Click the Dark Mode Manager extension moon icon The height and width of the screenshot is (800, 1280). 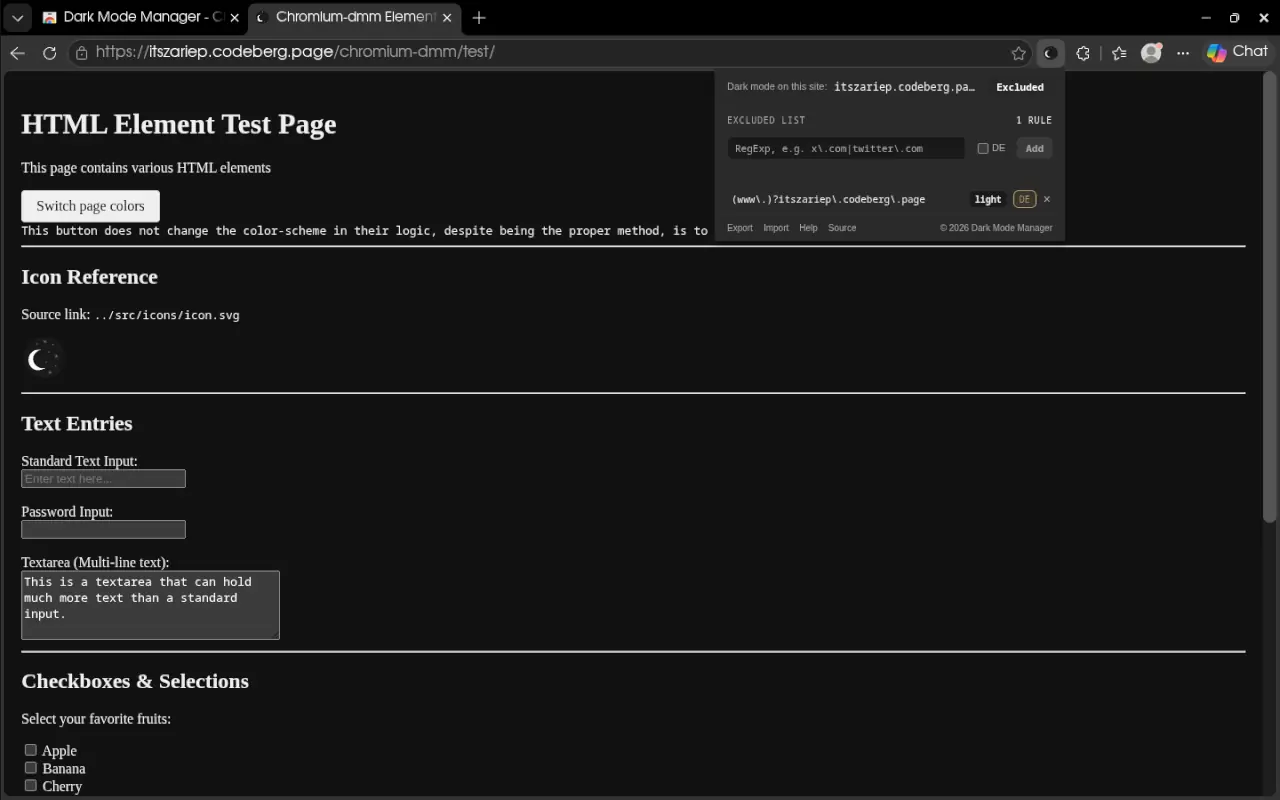coord(1050,53)
